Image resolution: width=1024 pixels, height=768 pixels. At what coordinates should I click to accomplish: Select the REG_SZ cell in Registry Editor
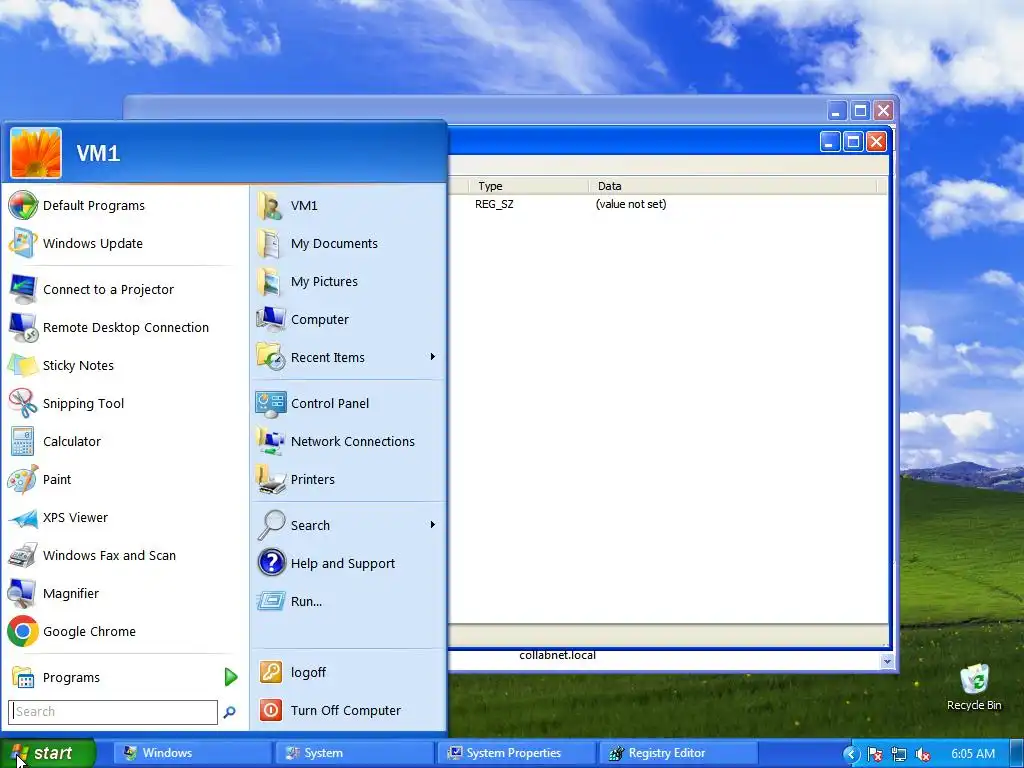(x=494, y=204)
